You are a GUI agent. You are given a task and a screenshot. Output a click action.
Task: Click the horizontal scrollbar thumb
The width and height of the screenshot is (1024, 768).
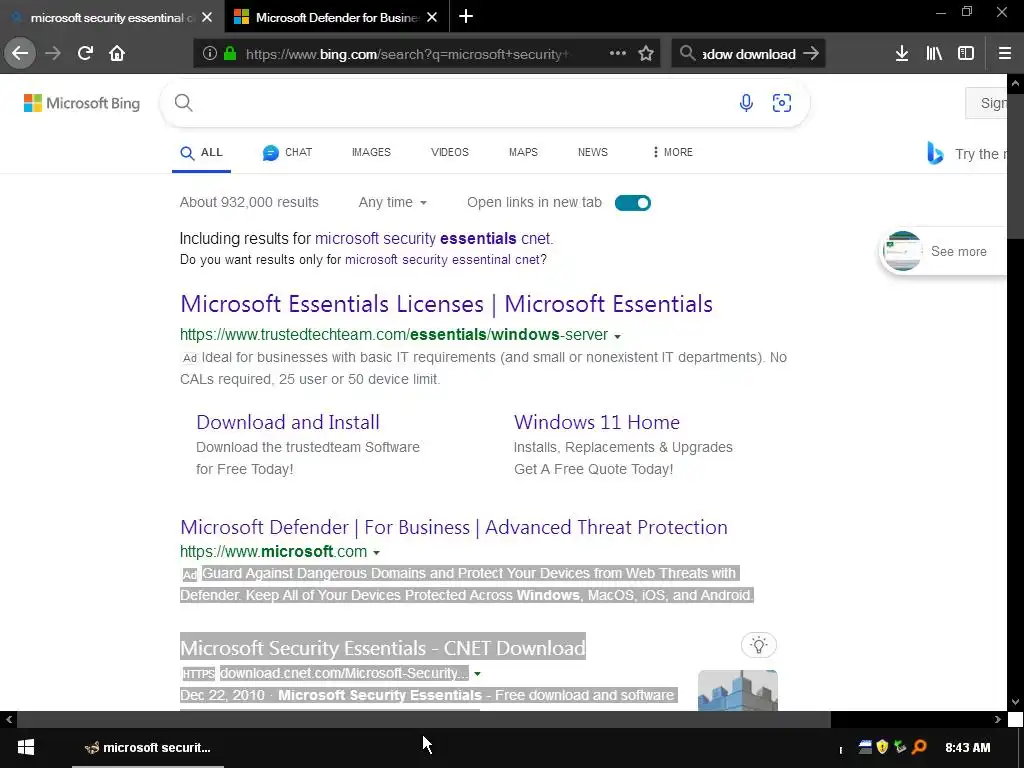click(x=423, y=720)
